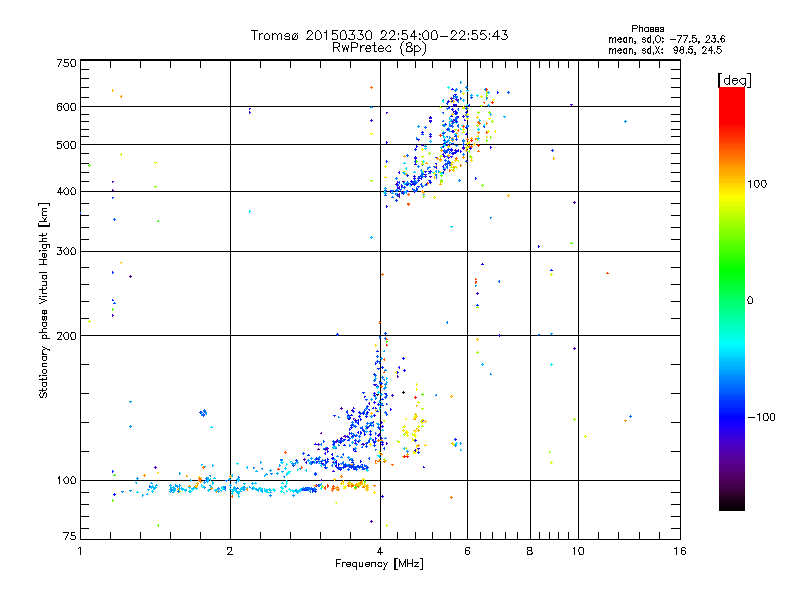Image resolution: width=800 pixels, height=600 pixels.
Task: Click the black bottom end of color bar
Action: [731, 505]
